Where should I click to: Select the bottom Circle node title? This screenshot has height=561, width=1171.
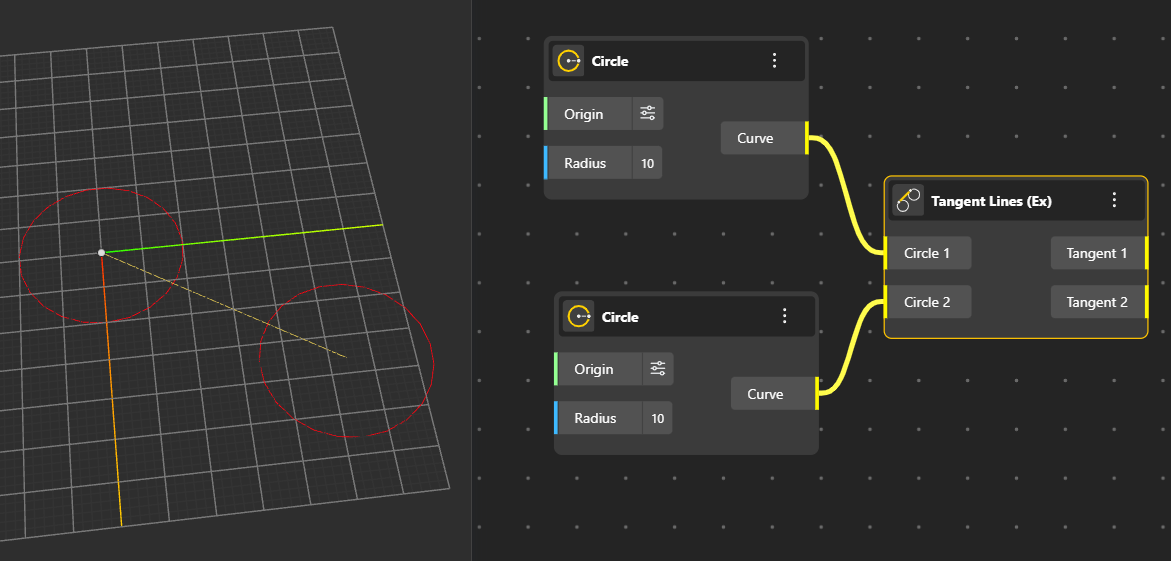pos(620,317)
